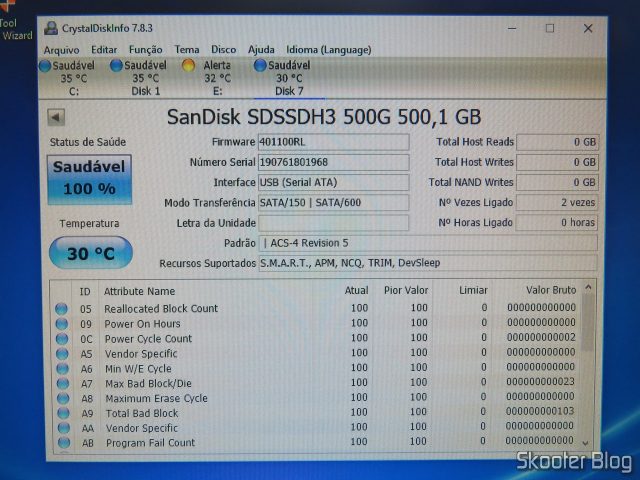Click the attribute list scroll down arrow
640x480 pixels.
[x=586, y=443]
